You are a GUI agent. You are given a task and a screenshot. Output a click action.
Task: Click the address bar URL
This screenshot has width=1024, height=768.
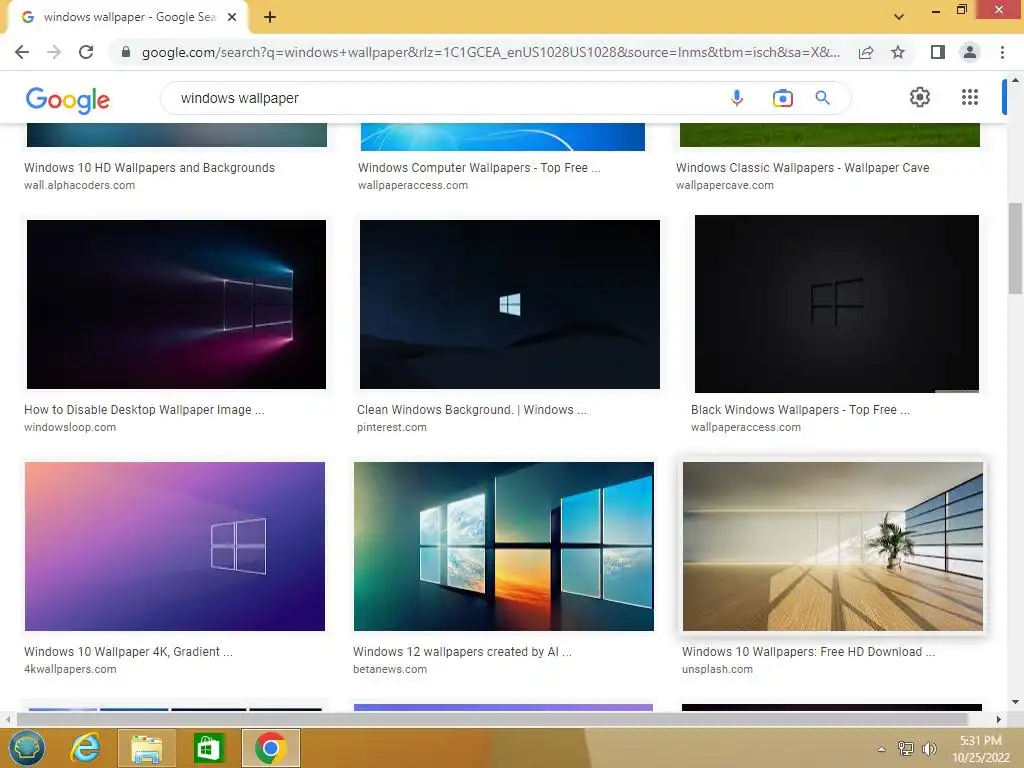(490, 52)
